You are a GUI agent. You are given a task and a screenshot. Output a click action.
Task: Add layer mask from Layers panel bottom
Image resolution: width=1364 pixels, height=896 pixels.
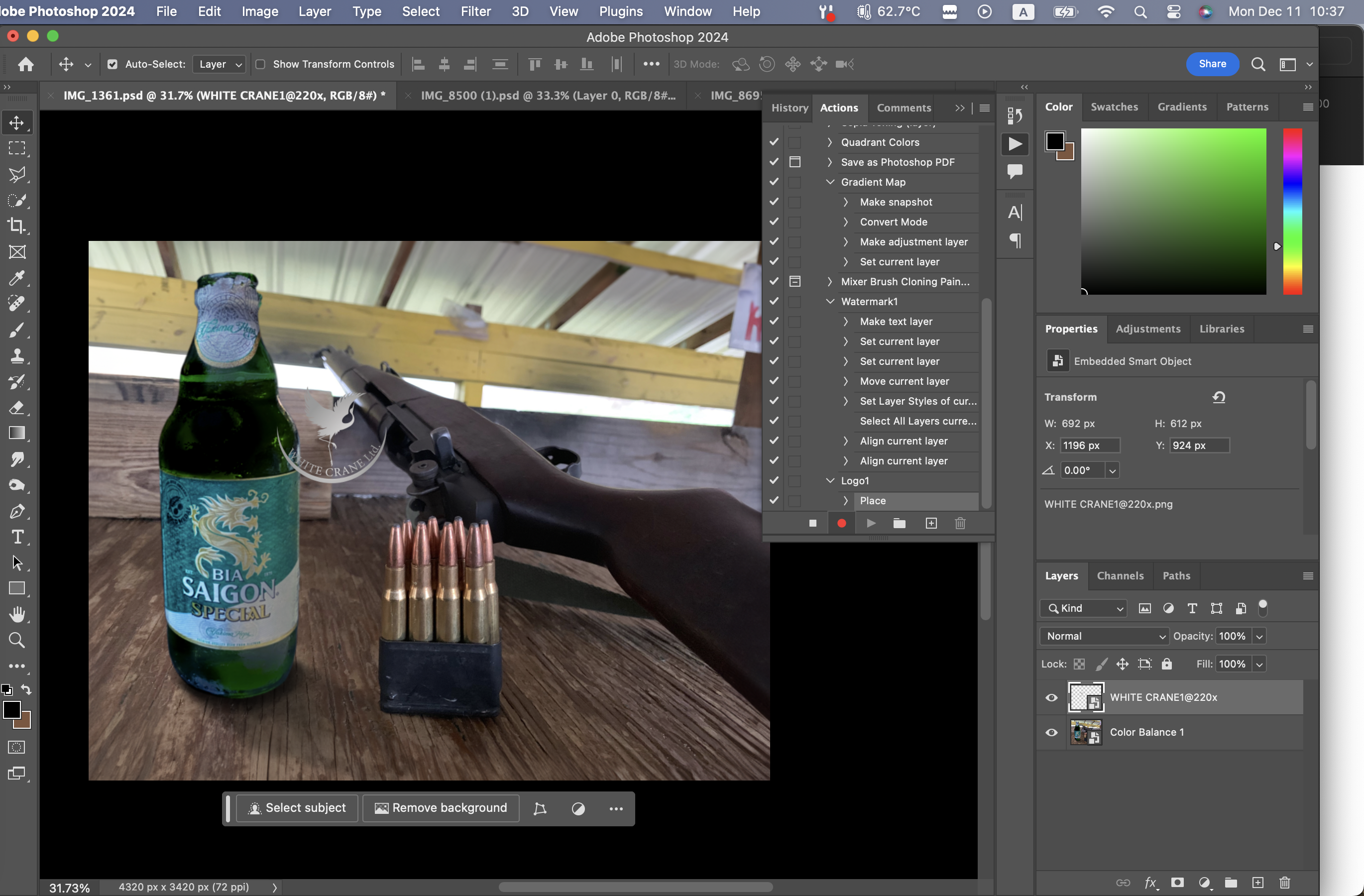tap(1177, 882)
